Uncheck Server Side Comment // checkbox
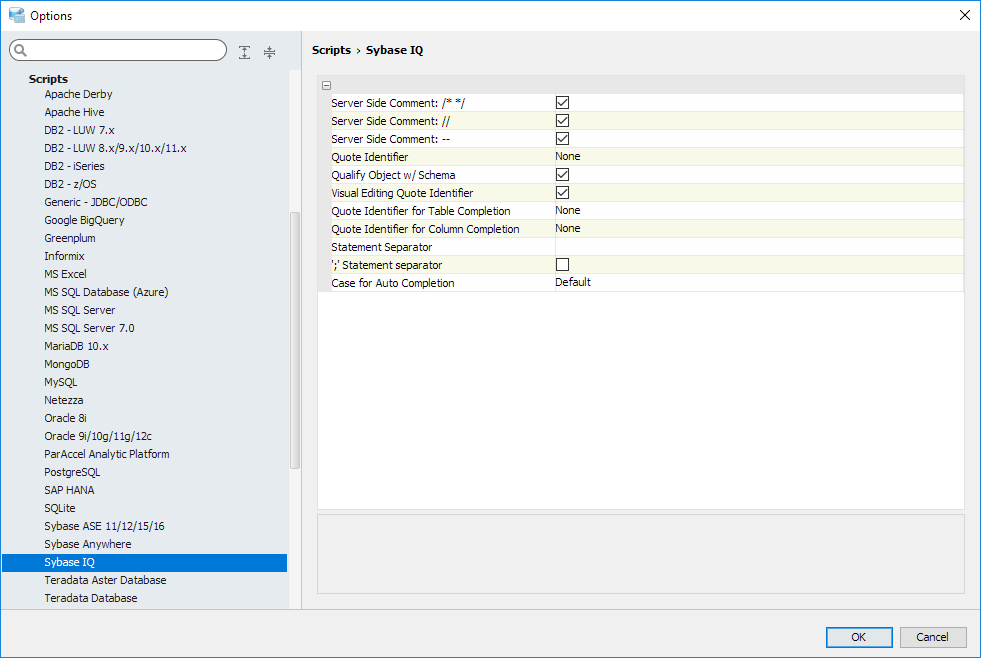This screenshot has width=981, height=658. click(x=562, y=121)
